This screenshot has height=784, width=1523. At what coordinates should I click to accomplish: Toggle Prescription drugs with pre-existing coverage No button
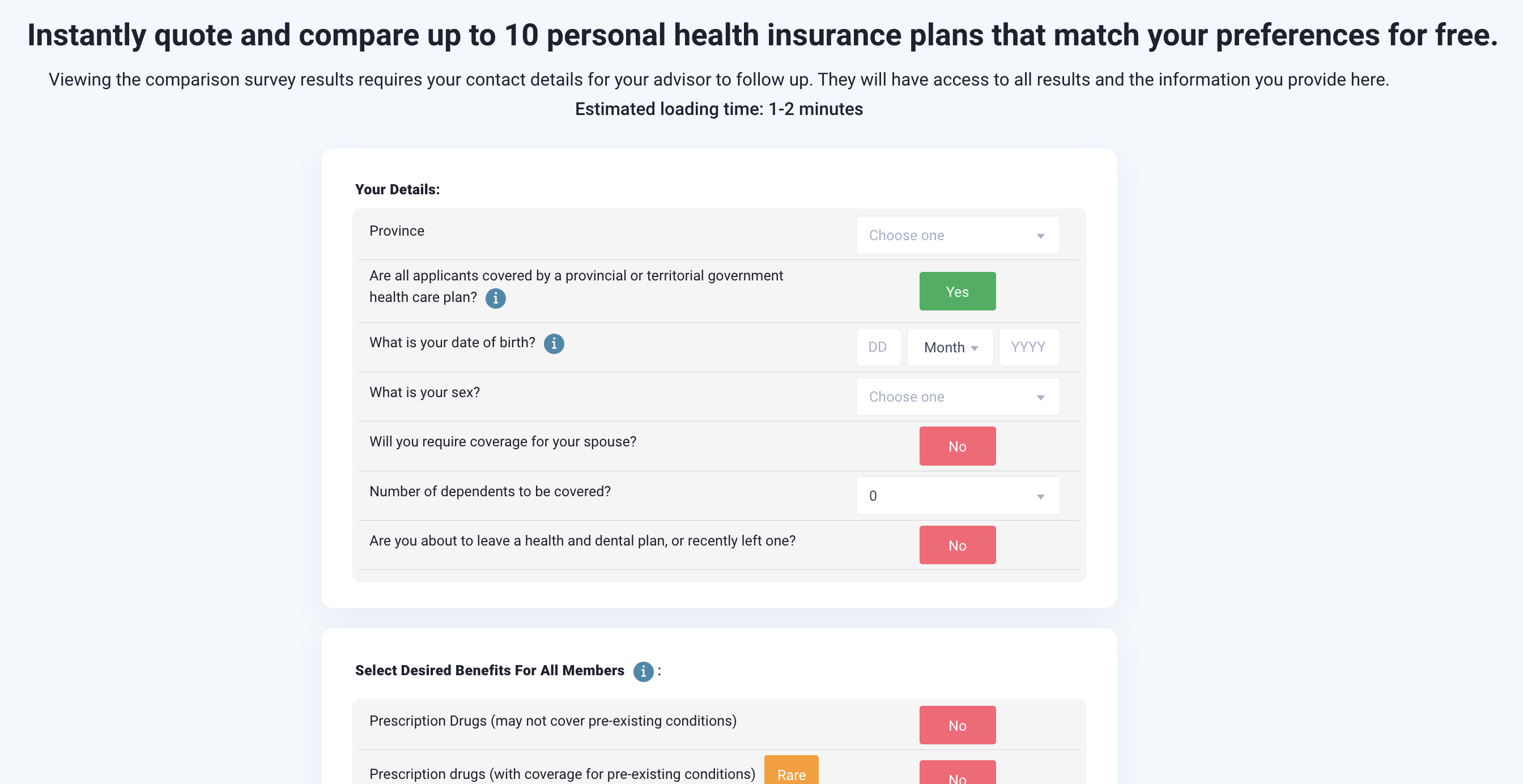(956, 776)
